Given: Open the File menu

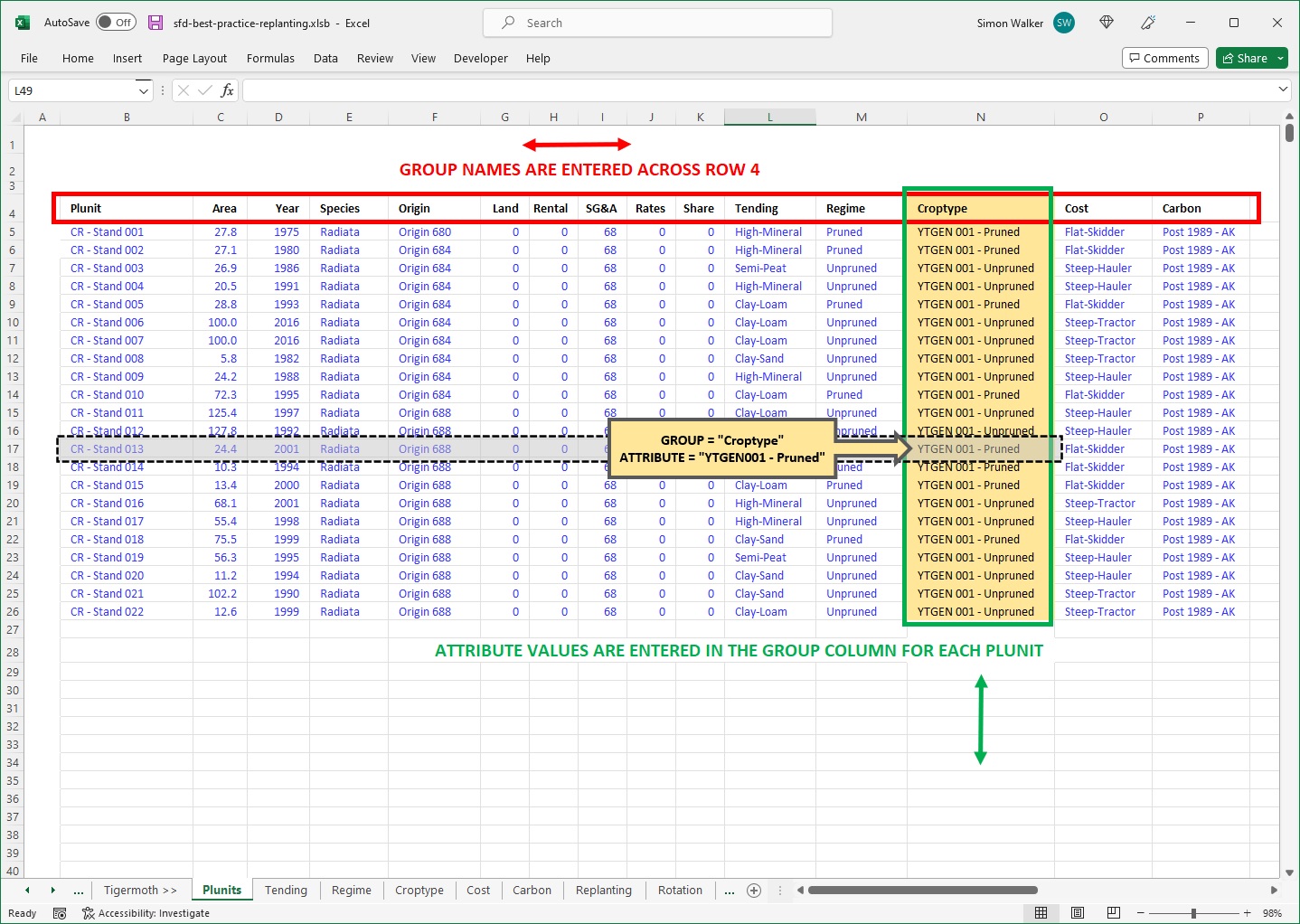Looking at the screenshot, I should [29, 58].
